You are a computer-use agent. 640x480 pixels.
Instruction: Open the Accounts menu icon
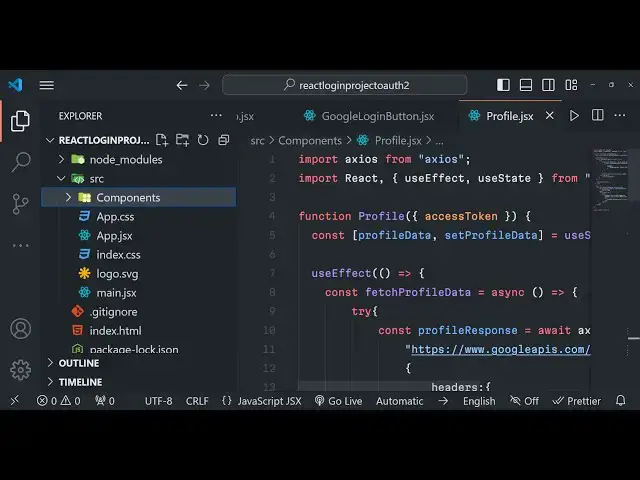(20, 329)
